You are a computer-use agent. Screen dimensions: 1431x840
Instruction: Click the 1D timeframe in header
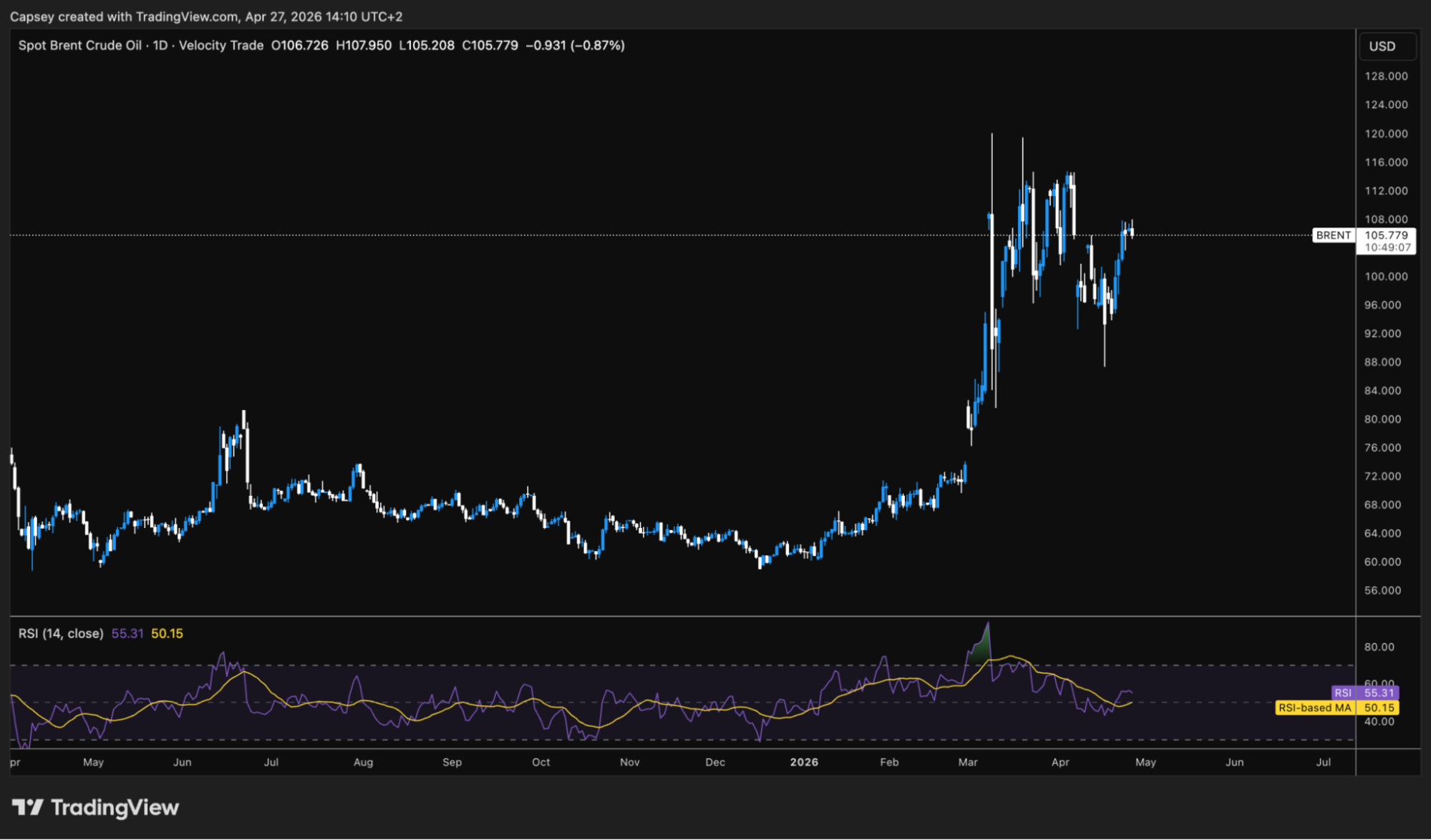pos(160,45)
